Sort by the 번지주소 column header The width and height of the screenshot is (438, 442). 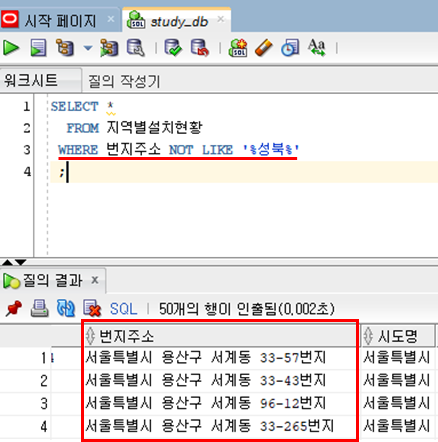220,336
